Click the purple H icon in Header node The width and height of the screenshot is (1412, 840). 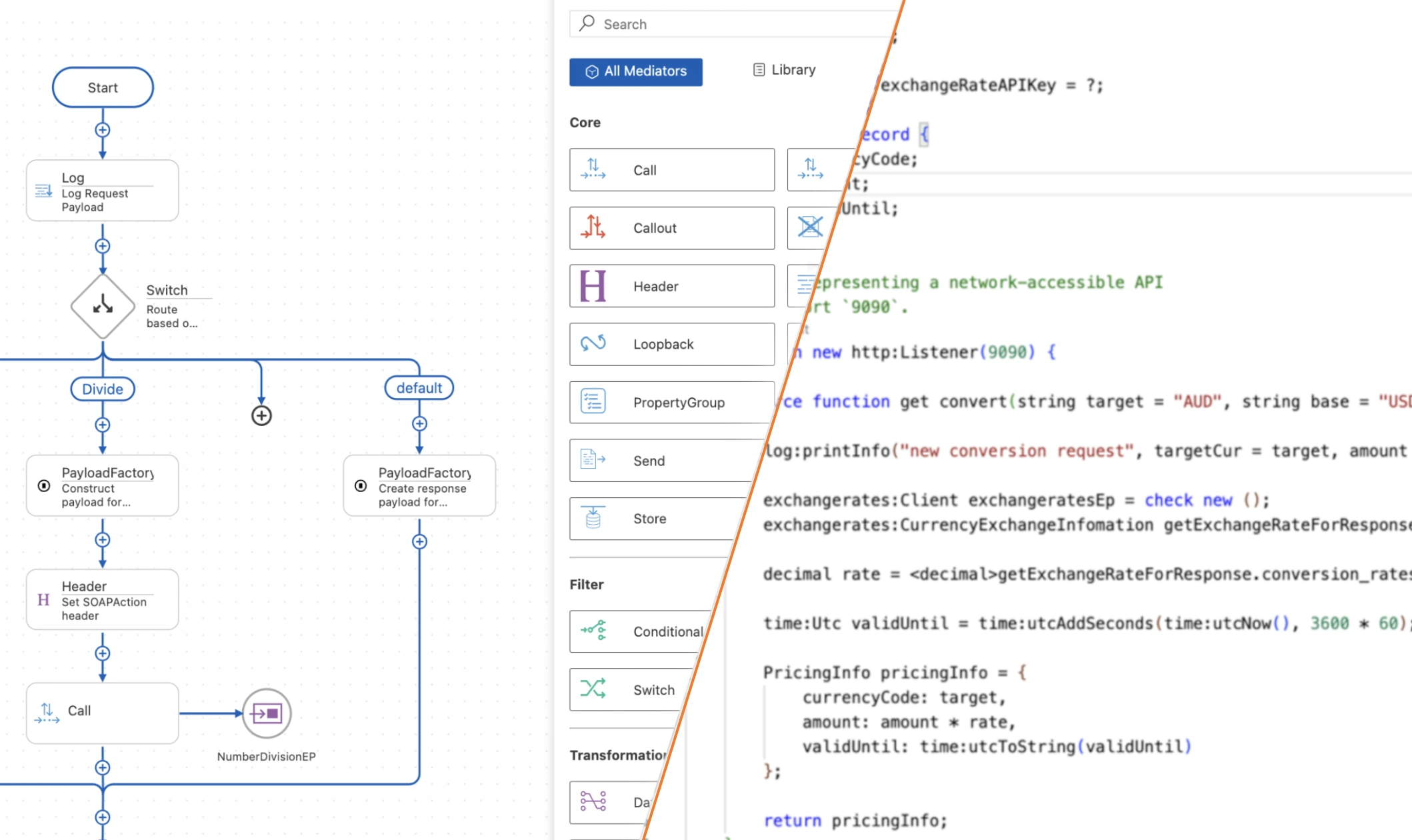[44, 600]
